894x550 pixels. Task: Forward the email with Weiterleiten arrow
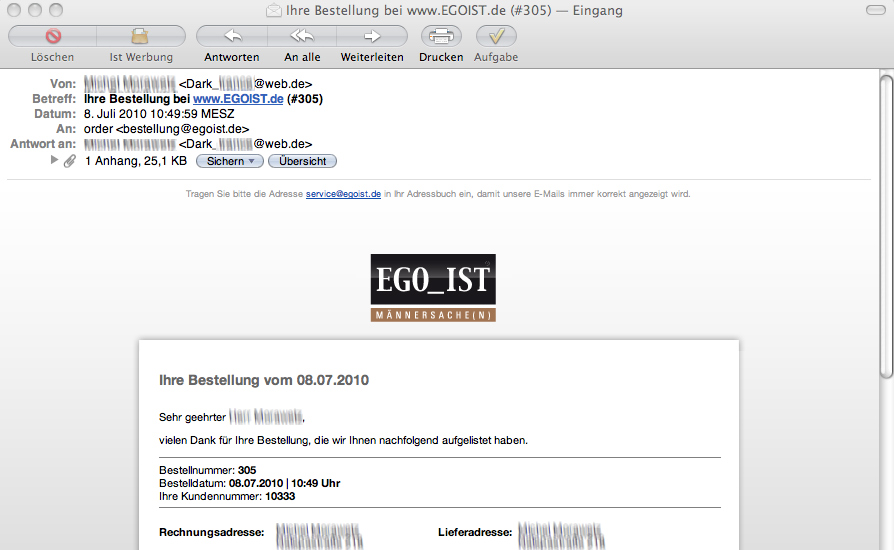click(372, 36)
